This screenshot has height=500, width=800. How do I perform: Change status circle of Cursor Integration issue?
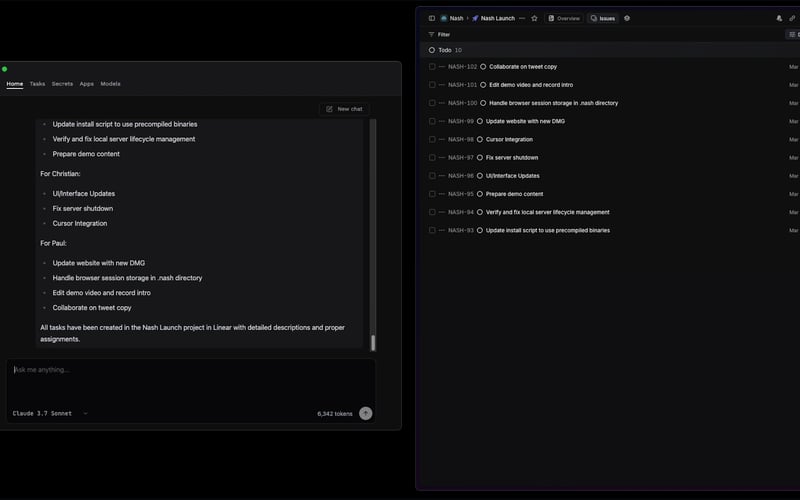(480, 139)
